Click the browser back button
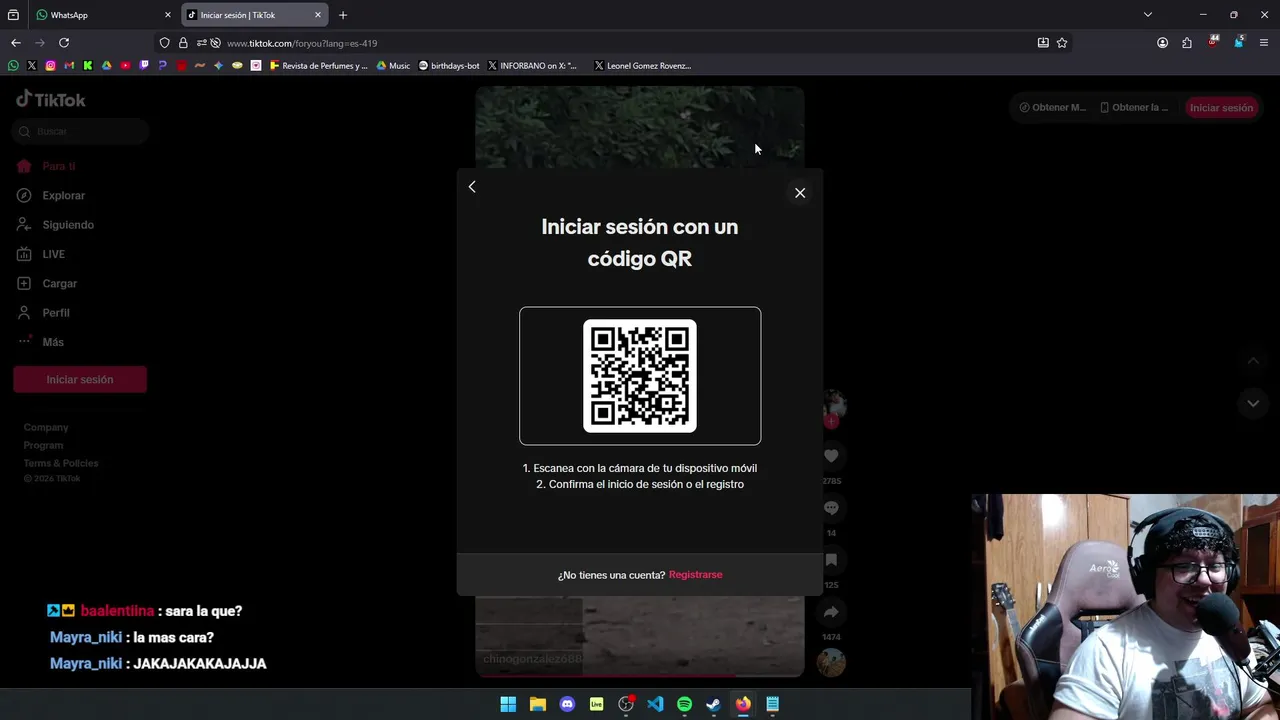Image resolution: width=1280 pixels, height=720 pixels. coord(16,43)
